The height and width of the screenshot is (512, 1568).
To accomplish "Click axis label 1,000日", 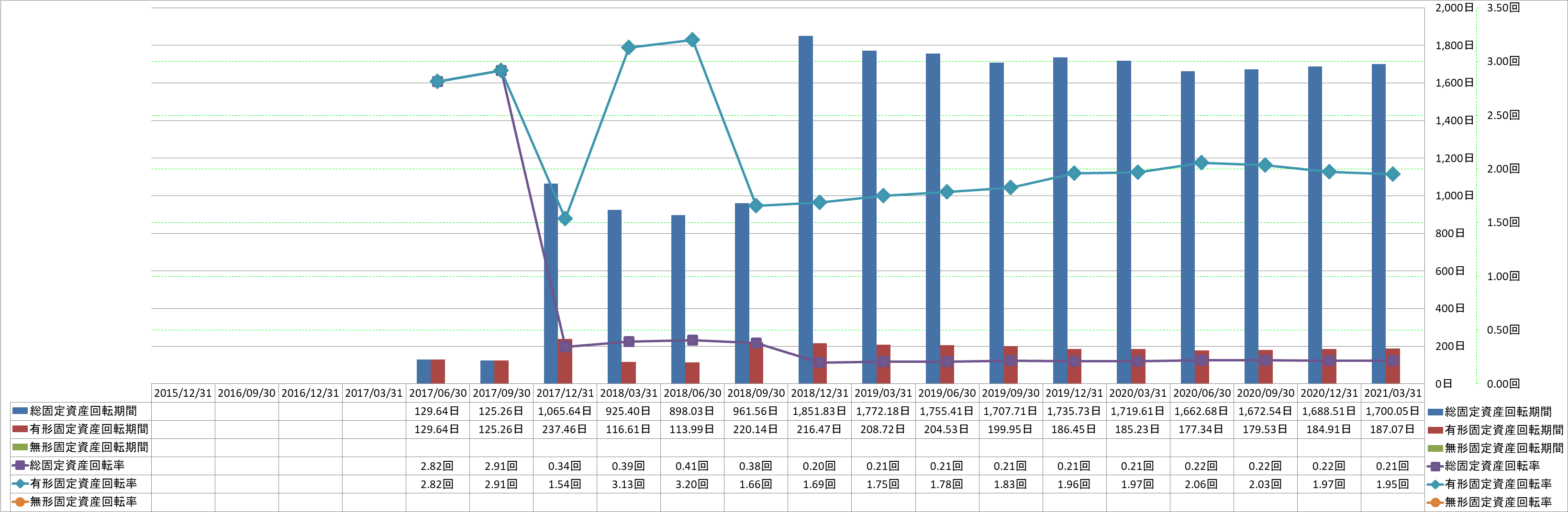I will [1454, 196].
